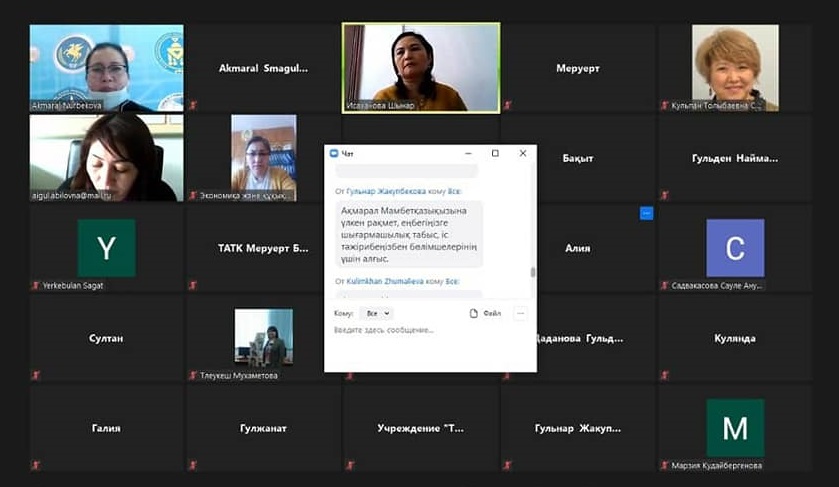The image size is (839, 487).
Task: Minimize the chat window
Action: (x=468, y=154)
